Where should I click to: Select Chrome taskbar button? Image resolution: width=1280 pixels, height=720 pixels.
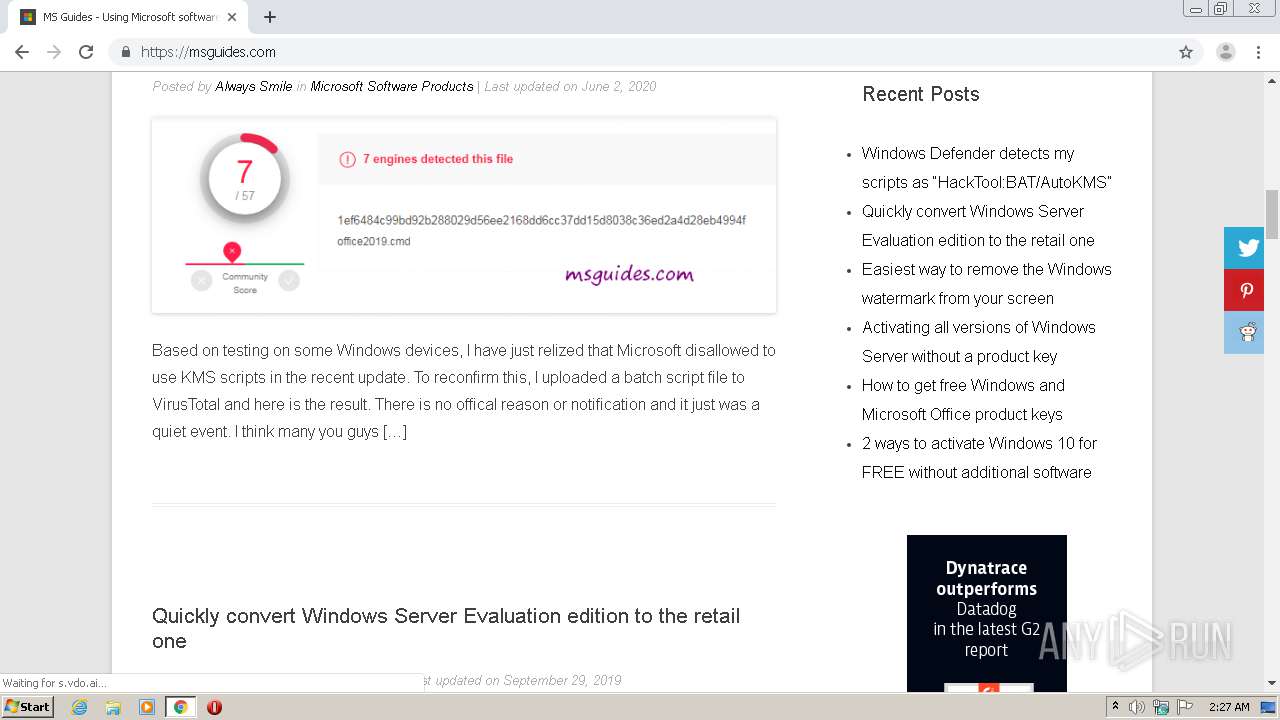point(181,707)
